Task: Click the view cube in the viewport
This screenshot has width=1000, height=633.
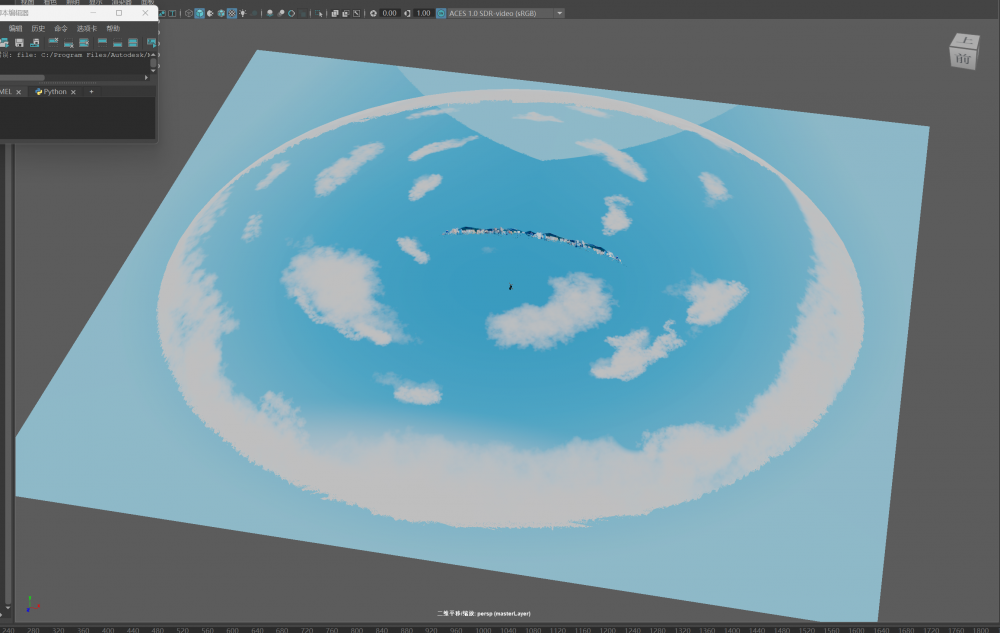Action: click(x=964, y=53)
